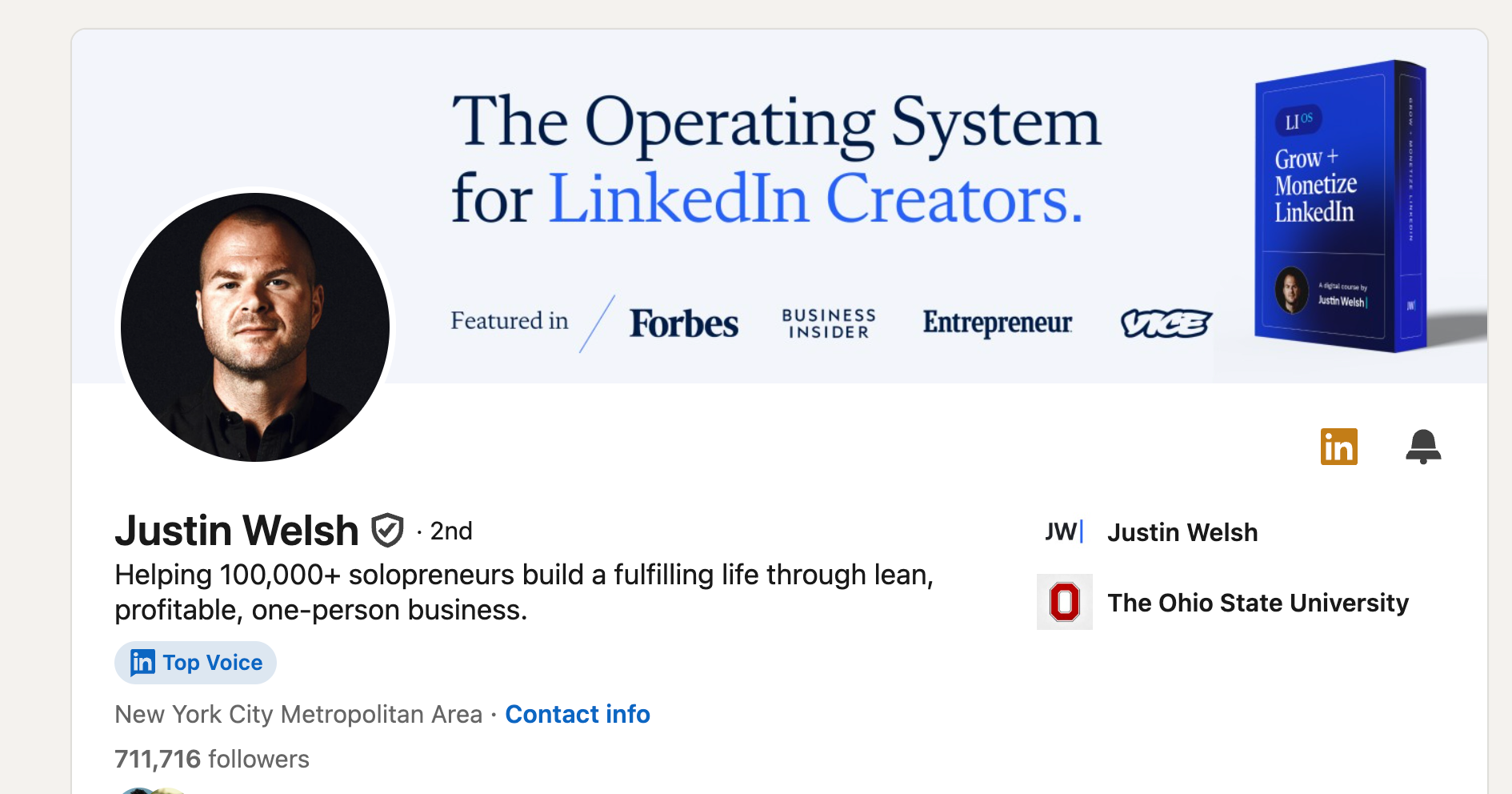
Task: Click the Forbes logo in banner
Action: pos(684,323)
